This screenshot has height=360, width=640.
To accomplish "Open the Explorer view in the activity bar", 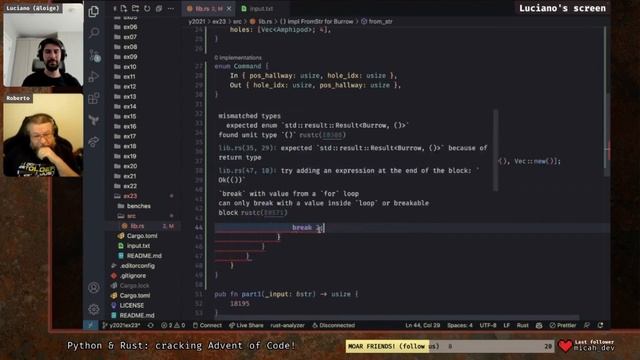I will point(93,11).
